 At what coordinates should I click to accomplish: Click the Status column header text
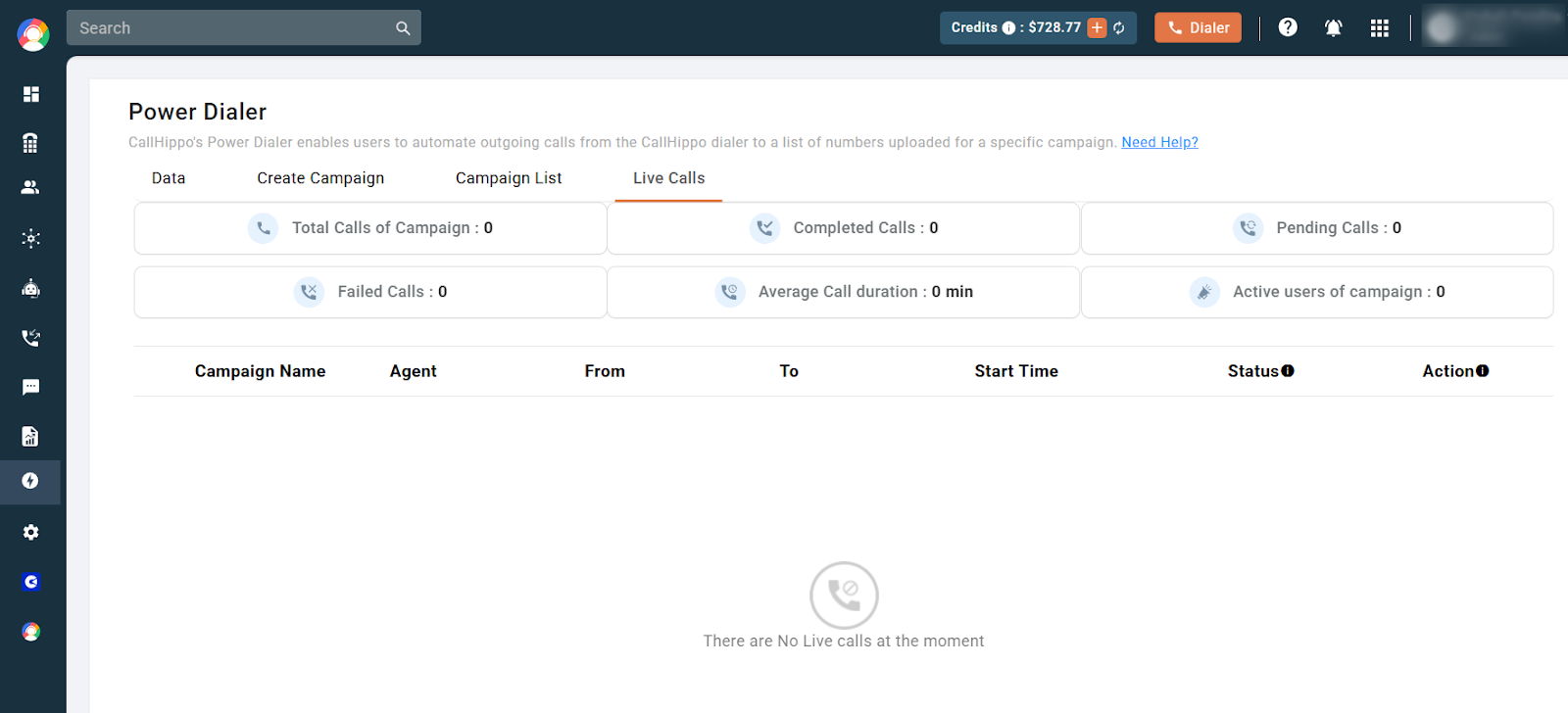(1253, 371)
